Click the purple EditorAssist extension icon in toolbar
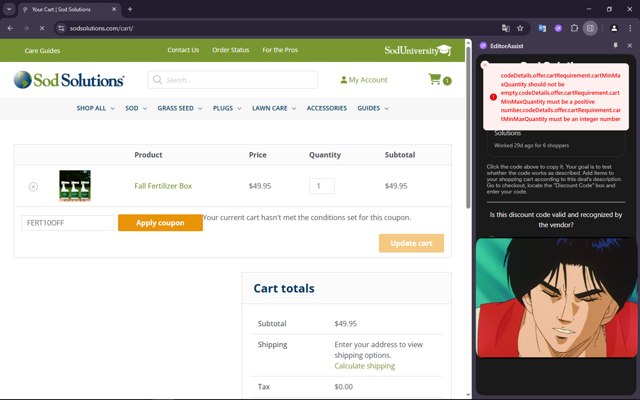 point(558,28)
